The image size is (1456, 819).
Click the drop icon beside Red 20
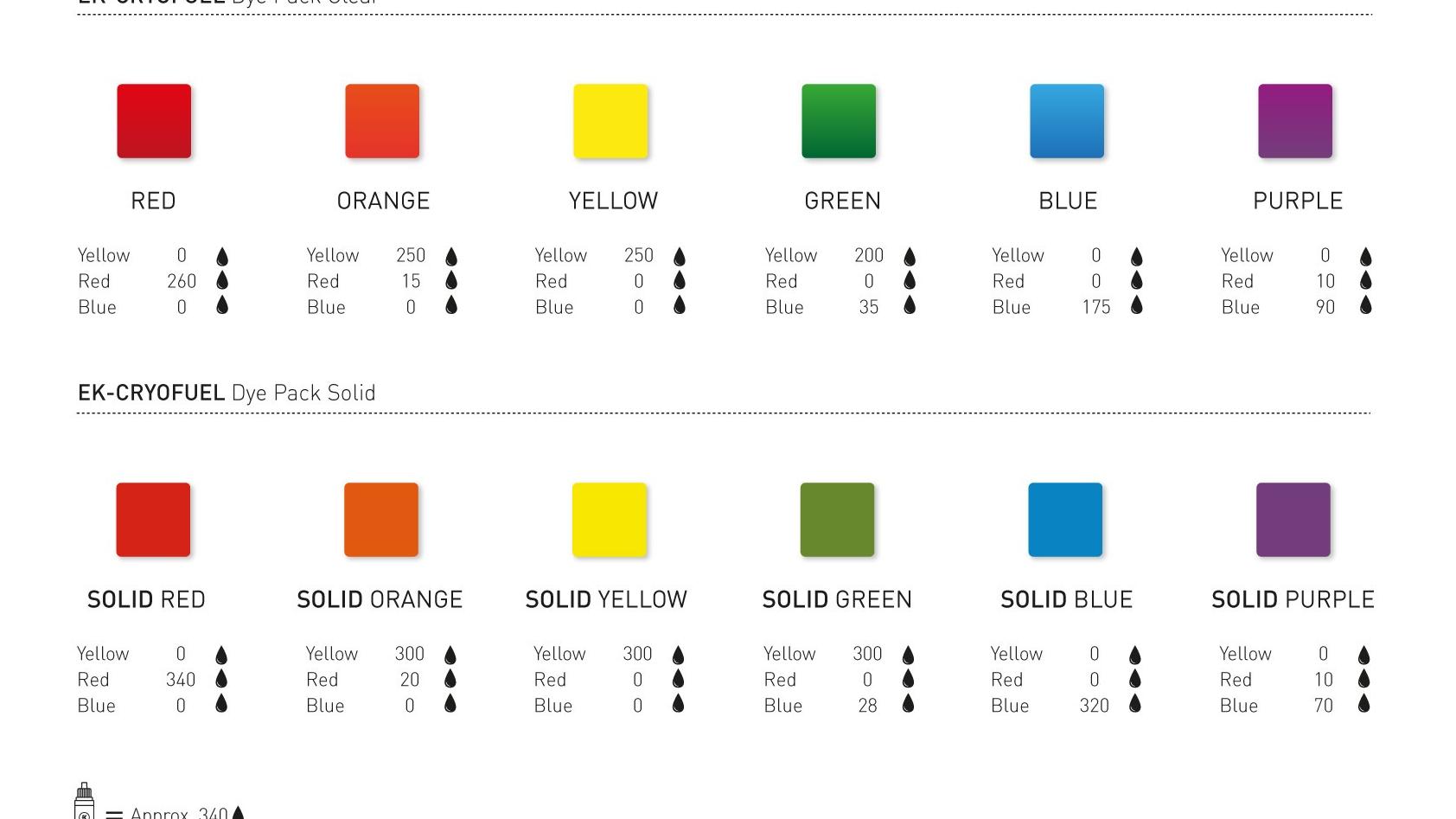click(450, 680)
